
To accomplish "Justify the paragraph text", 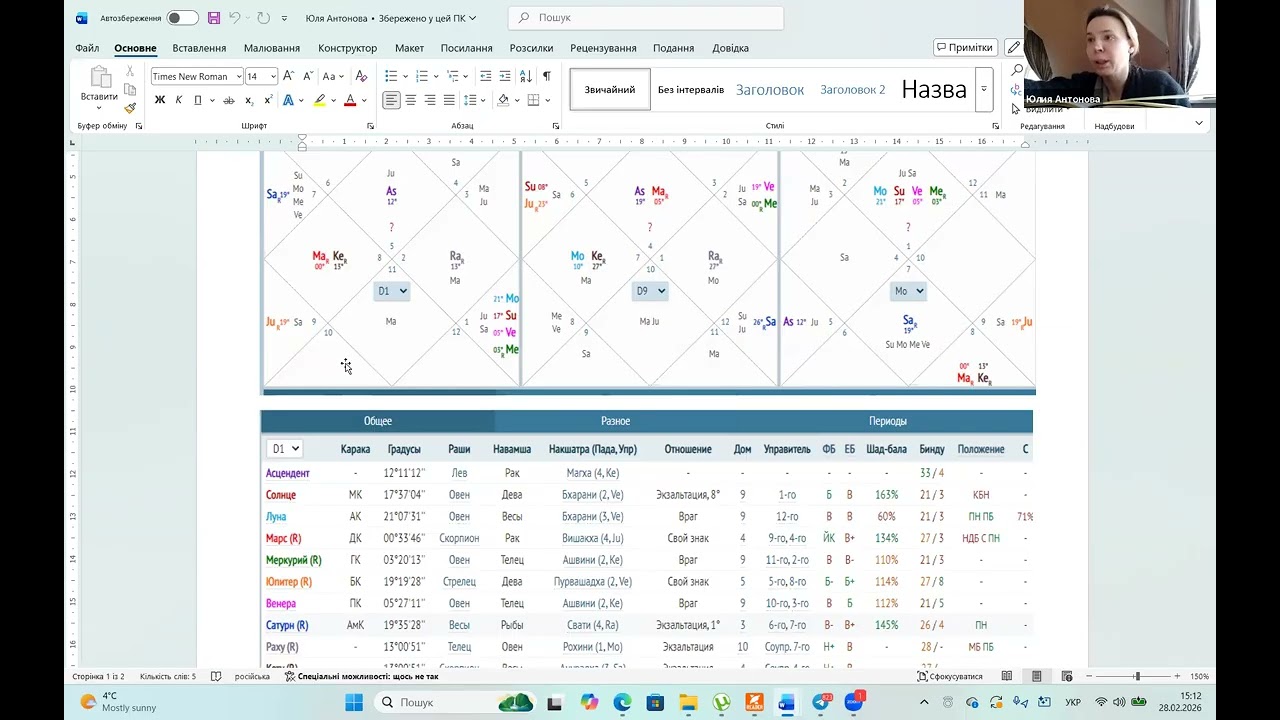I will point(449,100).
